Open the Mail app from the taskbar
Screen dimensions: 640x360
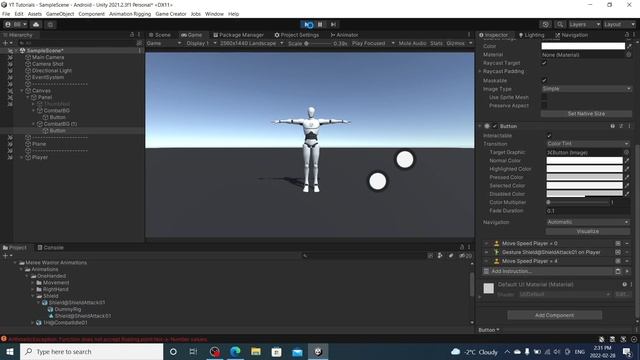pos(297,351)
